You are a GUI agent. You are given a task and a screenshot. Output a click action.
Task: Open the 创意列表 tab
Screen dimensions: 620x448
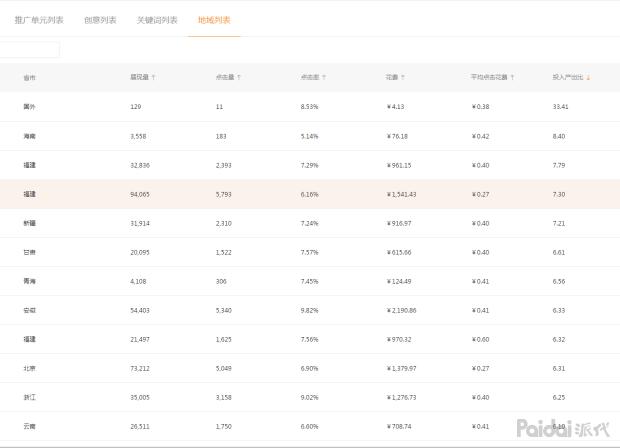(x=100, y=20)
